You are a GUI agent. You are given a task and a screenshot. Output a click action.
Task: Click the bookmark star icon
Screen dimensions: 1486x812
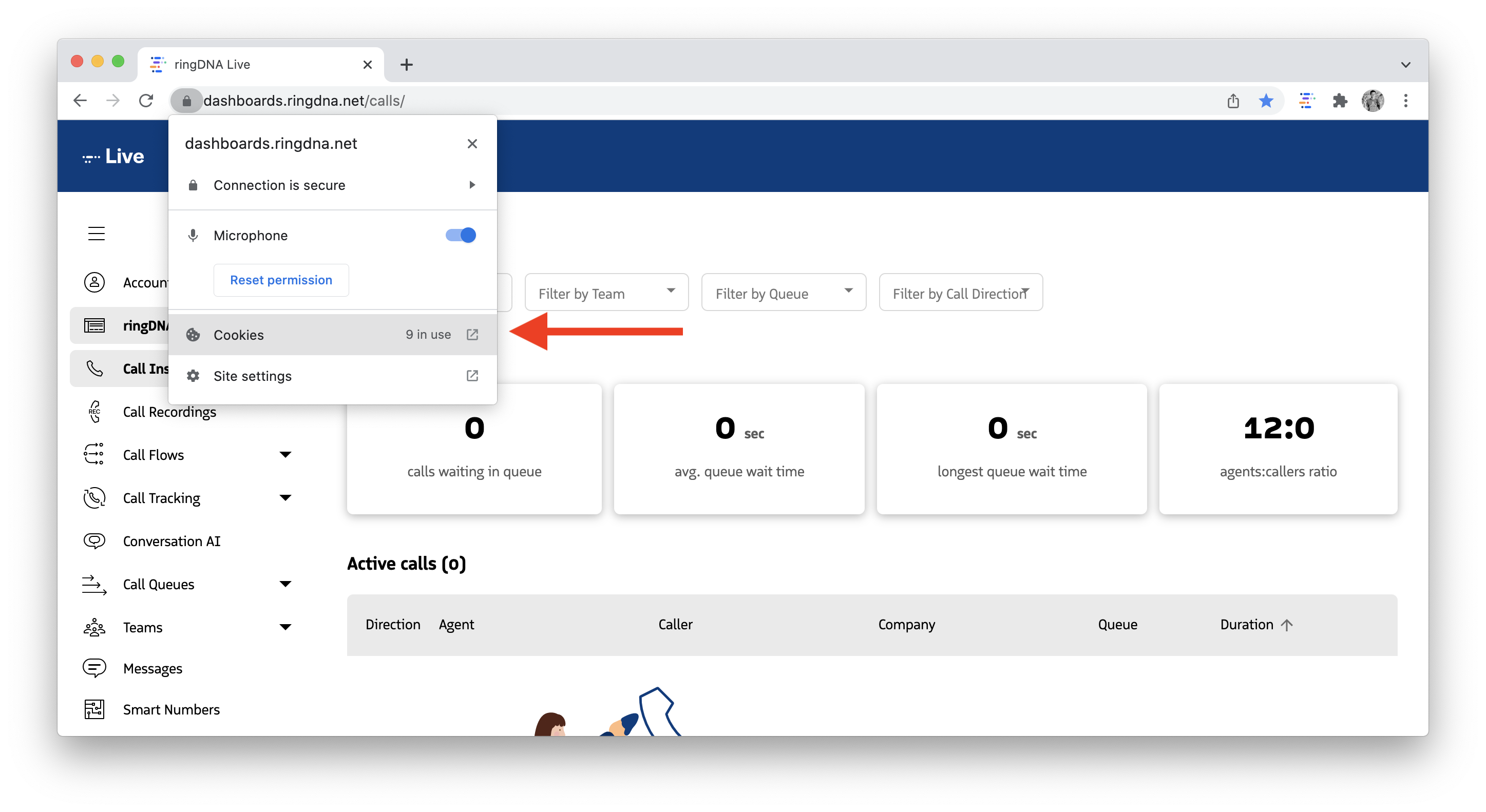point(1266,101)
